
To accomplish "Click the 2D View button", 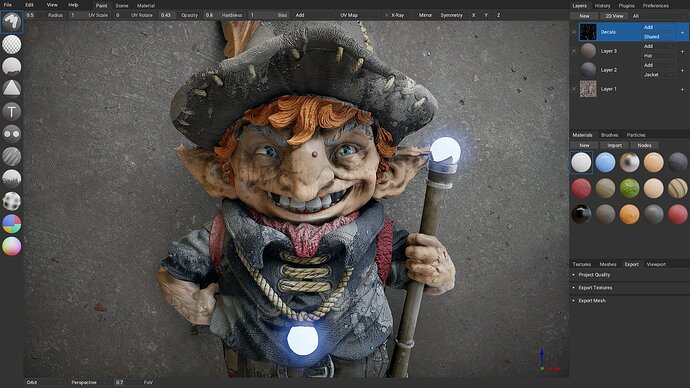I will [x=614, y=16].
